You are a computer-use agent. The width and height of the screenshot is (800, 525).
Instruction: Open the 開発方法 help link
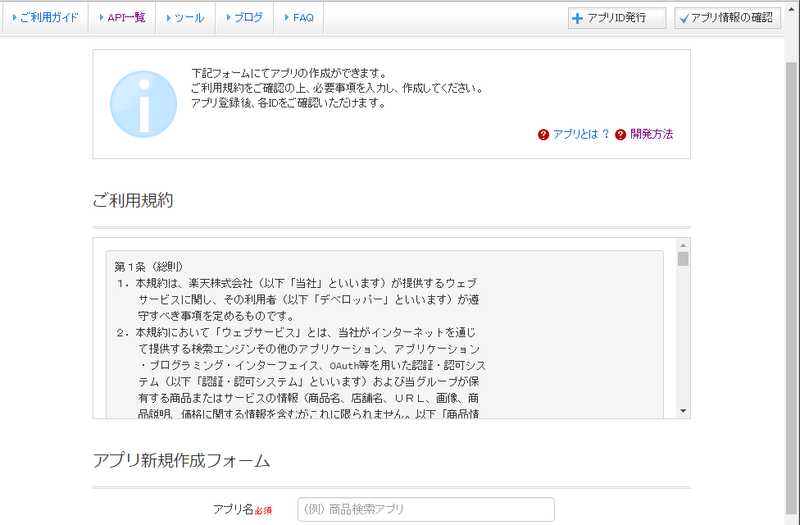(x=652, y=134)
